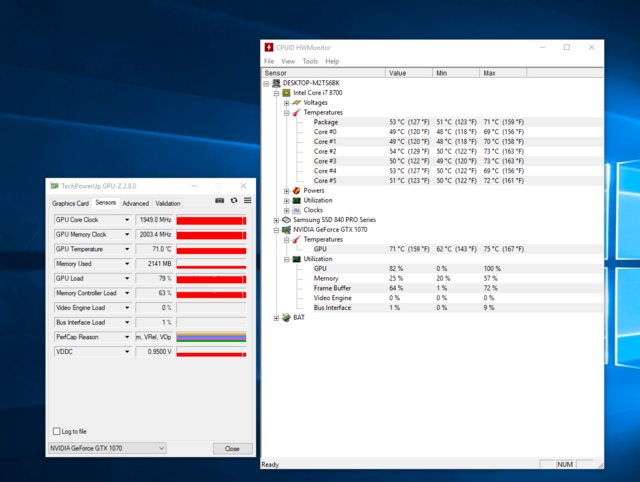640x482 pixels.
Task: Open the GPU-Z hamburger menu icon
Action: pyautogui.click(x=247, y=200)
